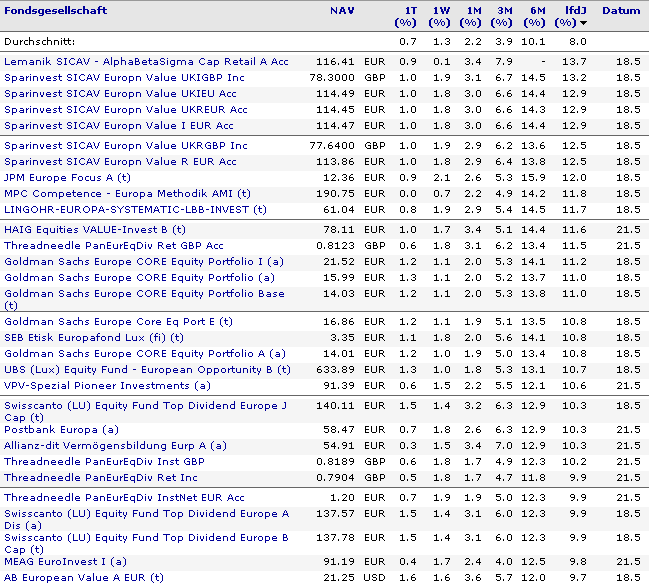
Task: Open VPV-Spezial Pioneer Investments fund
Action: [108, 386]
